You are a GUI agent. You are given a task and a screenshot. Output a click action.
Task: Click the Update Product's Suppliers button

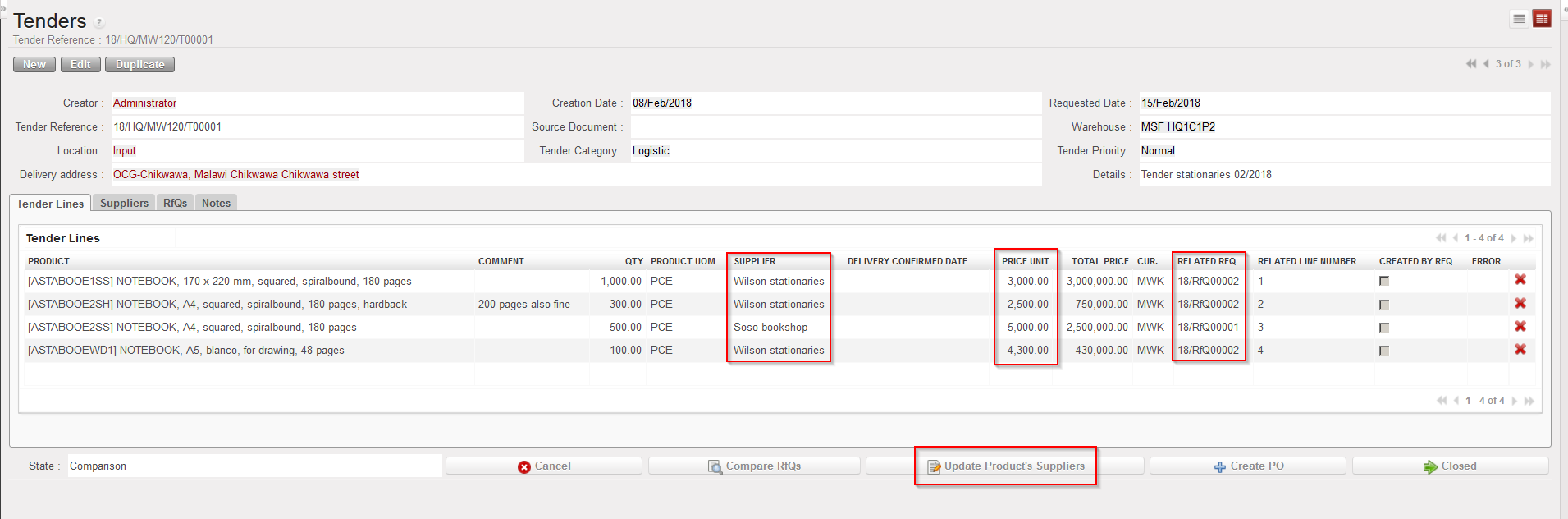(1005, 466)
